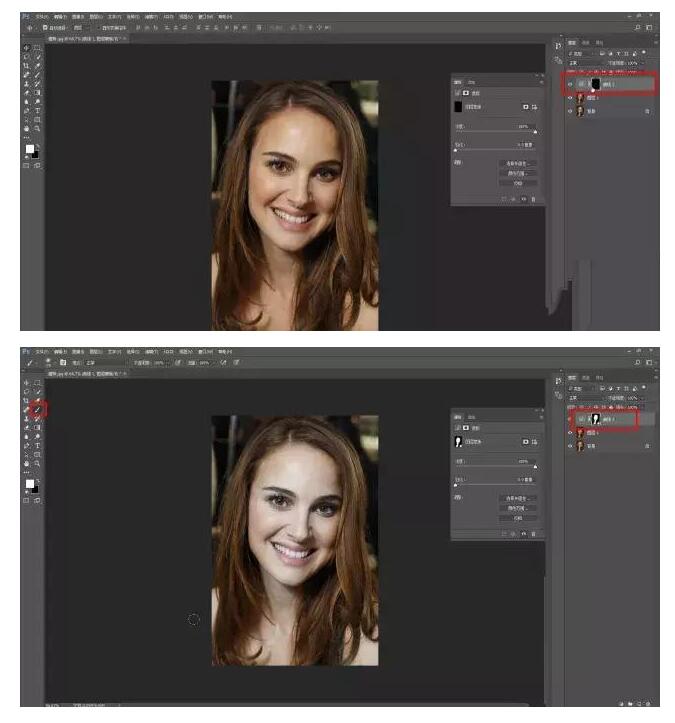Select the Type tool in the upper screenshot
This screenshot has height=723, width=675.
[37, 111]
